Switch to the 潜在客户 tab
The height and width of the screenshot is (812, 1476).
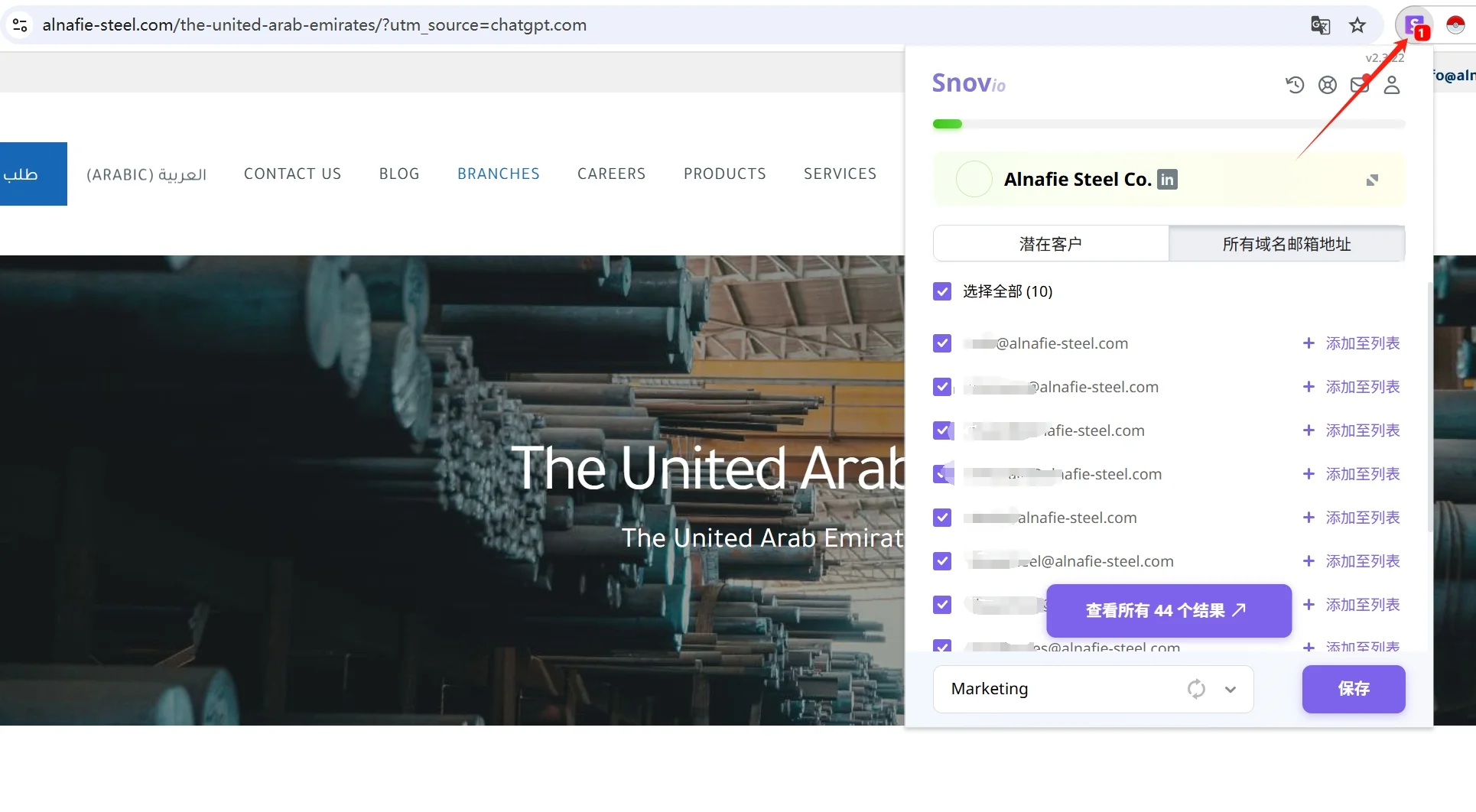pos(1051,244)
